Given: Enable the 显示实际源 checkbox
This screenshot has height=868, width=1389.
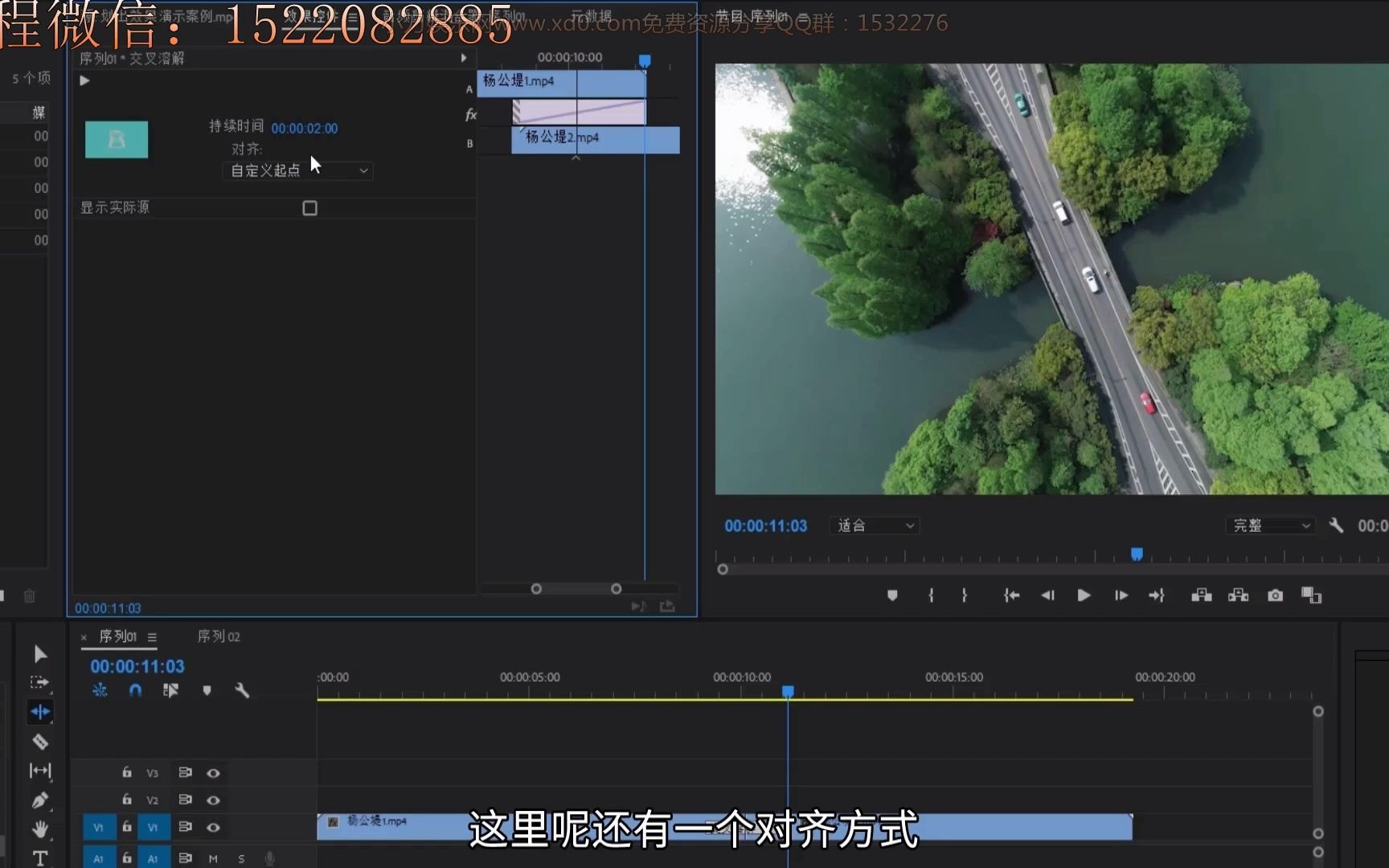Looking at the screenshot, I should point(309,208).
